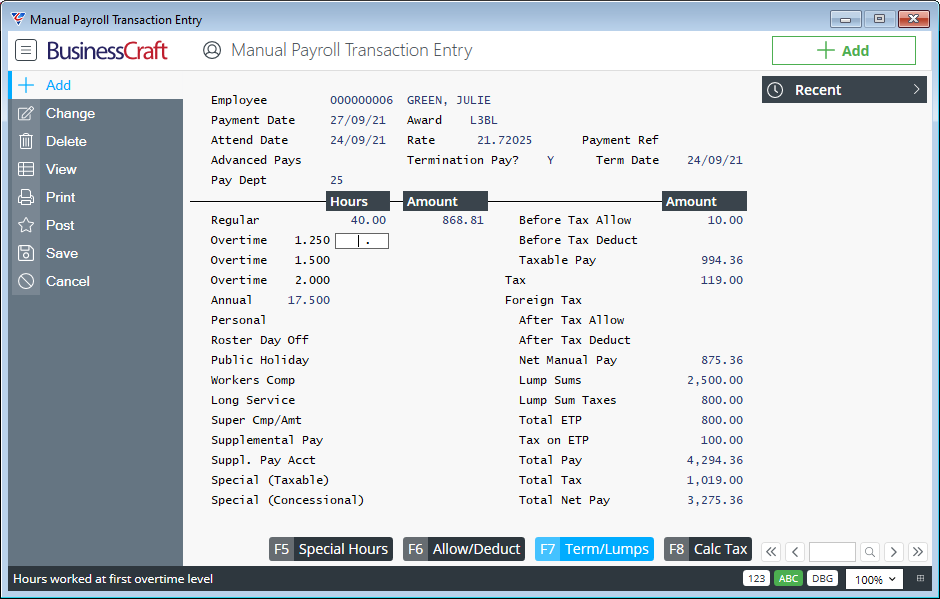This screenshot has height=599, width=940.
Task: Click employee name GREEN, JULIE
Action: click(x=448, y=100)
